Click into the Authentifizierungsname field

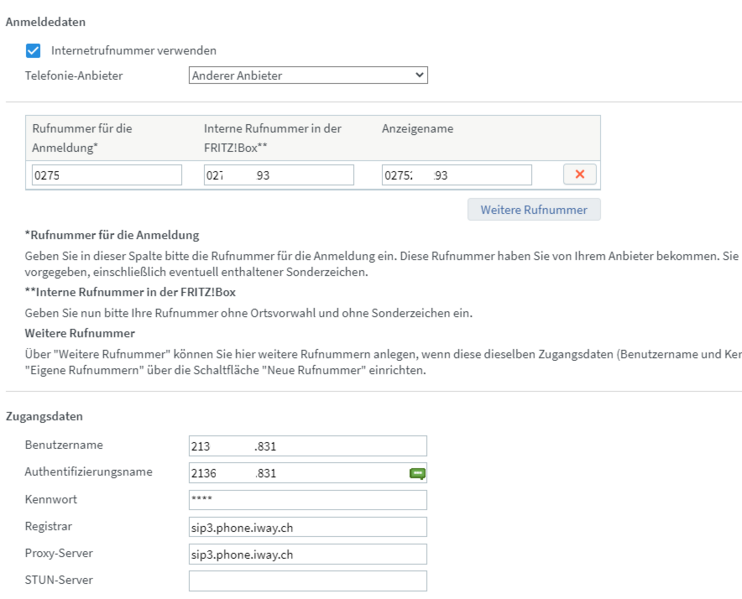(308, 473)
